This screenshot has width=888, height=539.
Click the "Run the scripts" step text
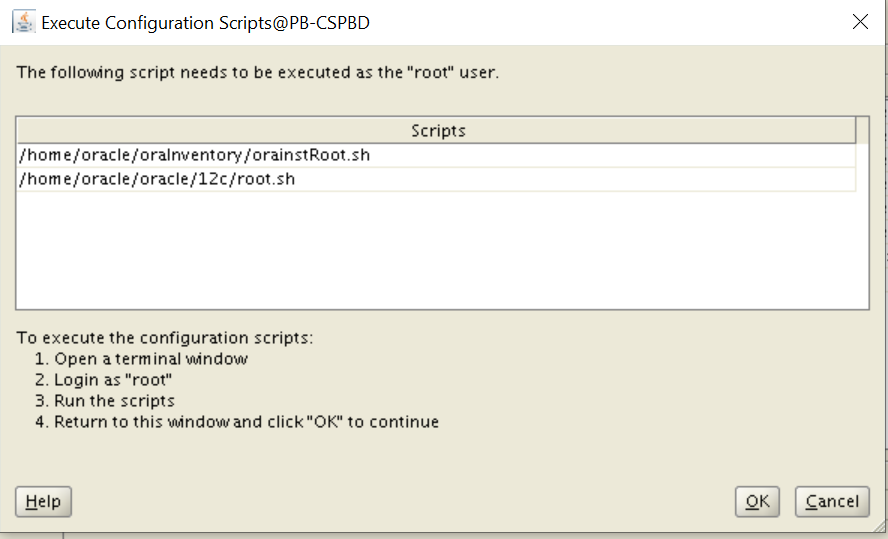pyautogui.click(x=114, y=400)
